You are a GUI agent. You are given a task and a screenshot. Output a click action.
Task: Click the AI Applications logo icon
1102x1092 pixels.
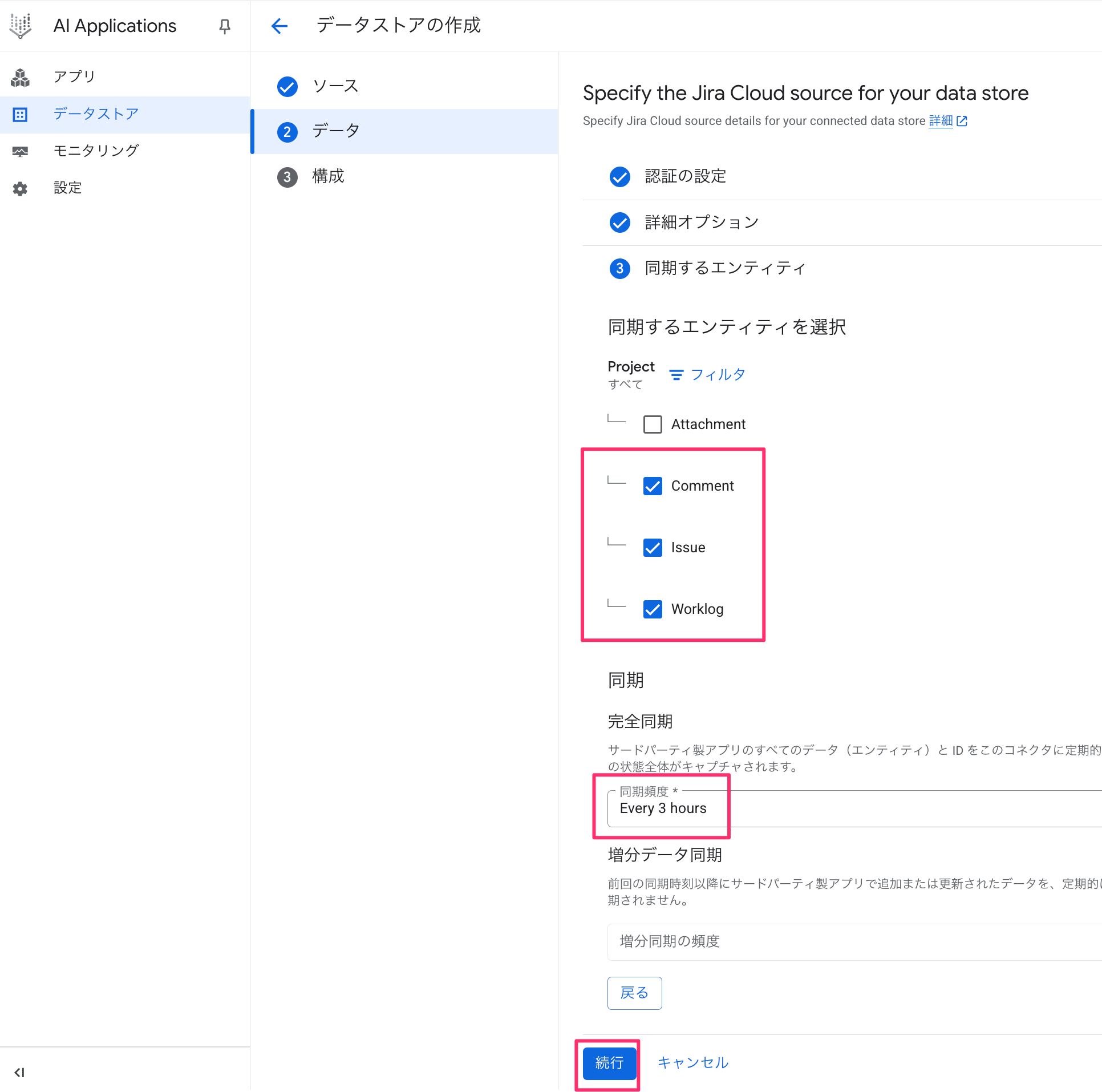pos(21,26)
